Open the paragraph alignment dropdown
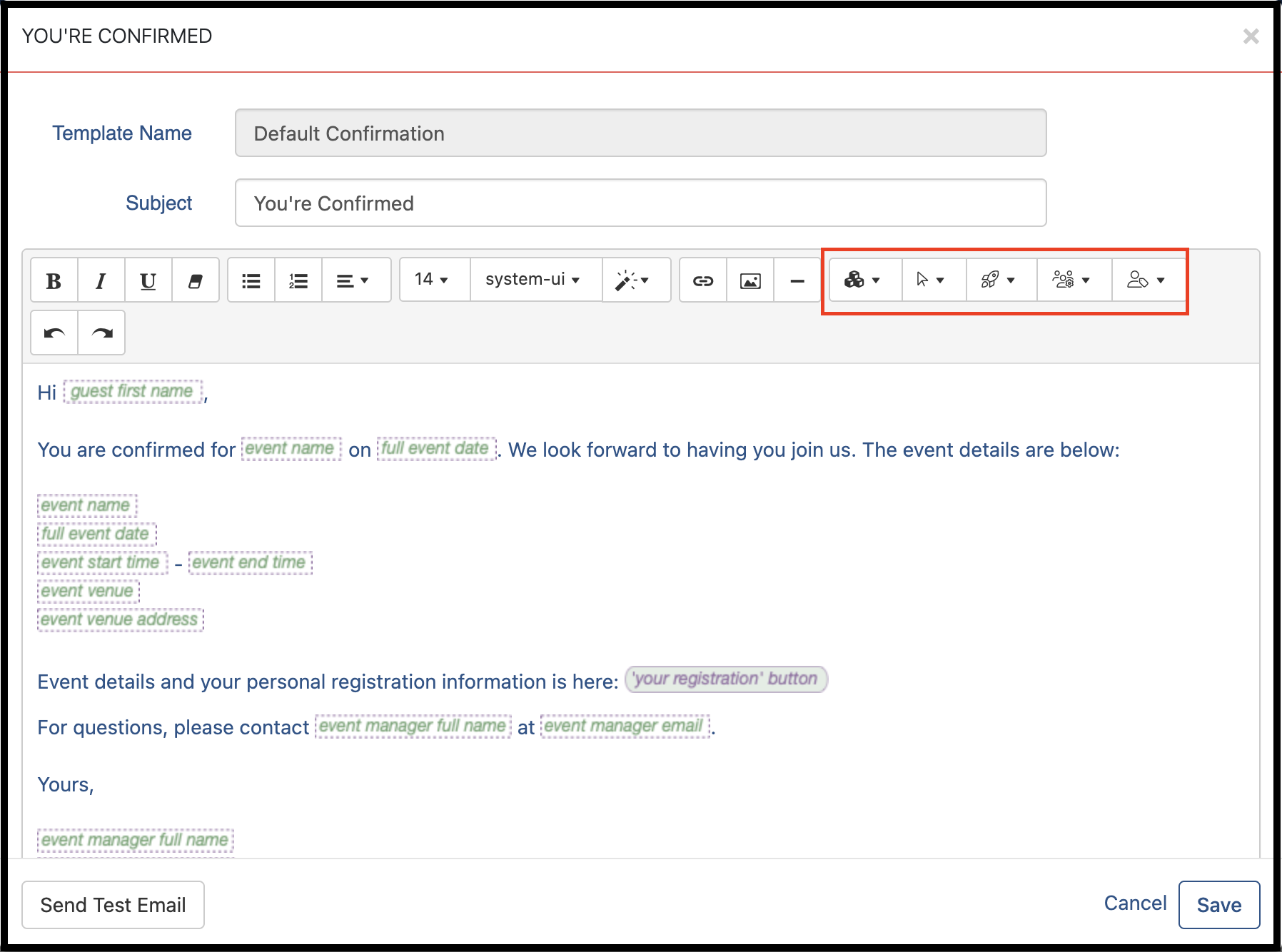This screenshot has width=1282, height=952. click(356, 280)
